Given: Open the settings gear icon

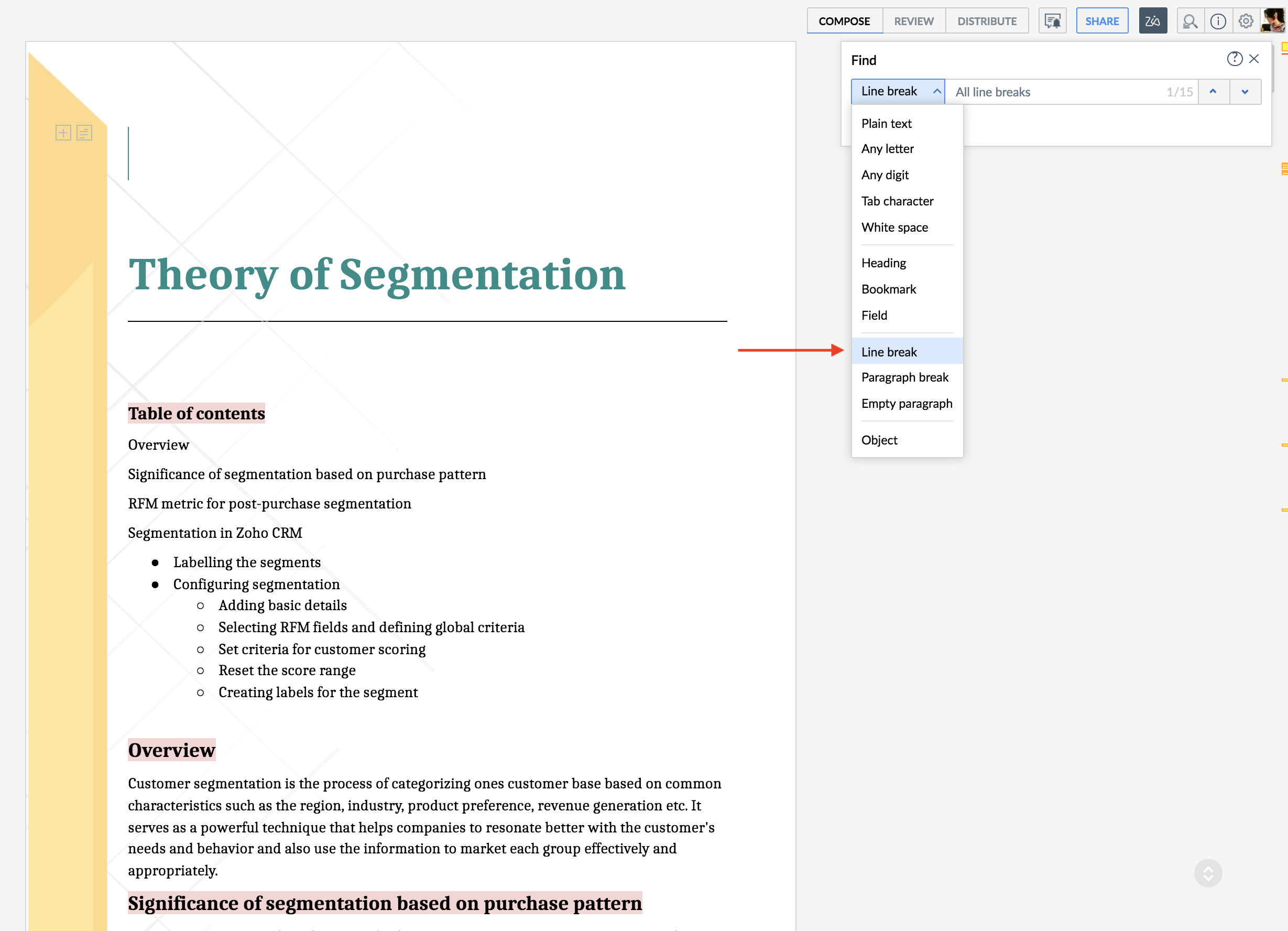Looking at the screenshot, I should point(1246,21).
